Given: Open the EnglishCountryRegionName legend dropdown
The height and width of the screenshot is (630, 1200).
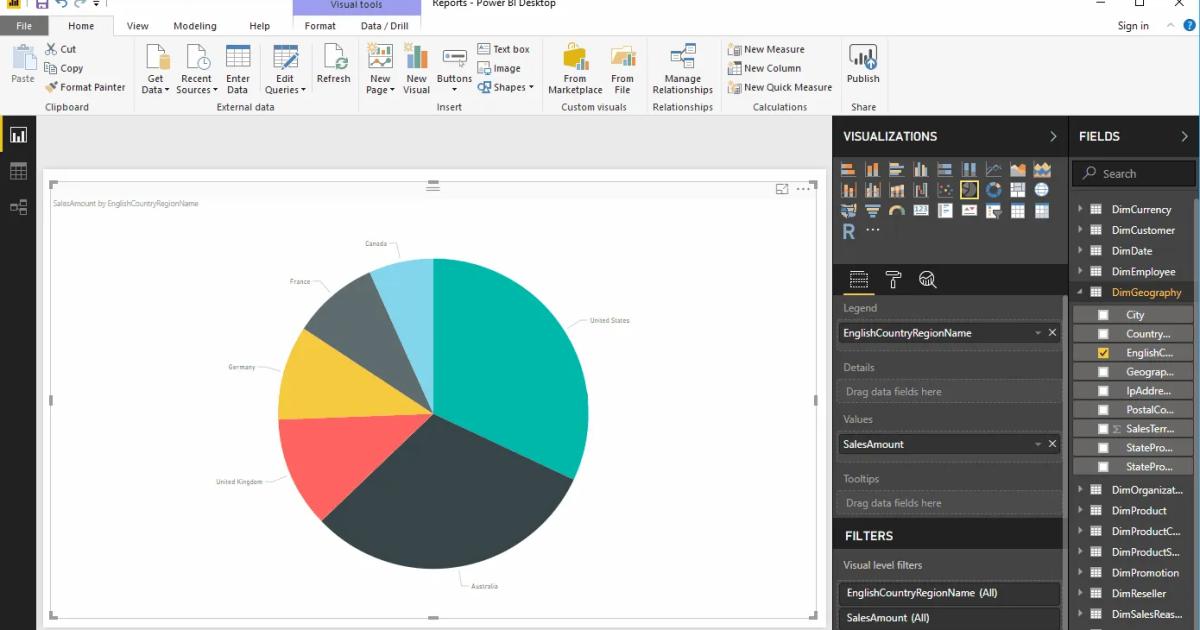Looking at the screenshot, I should tap(1036, 332).
